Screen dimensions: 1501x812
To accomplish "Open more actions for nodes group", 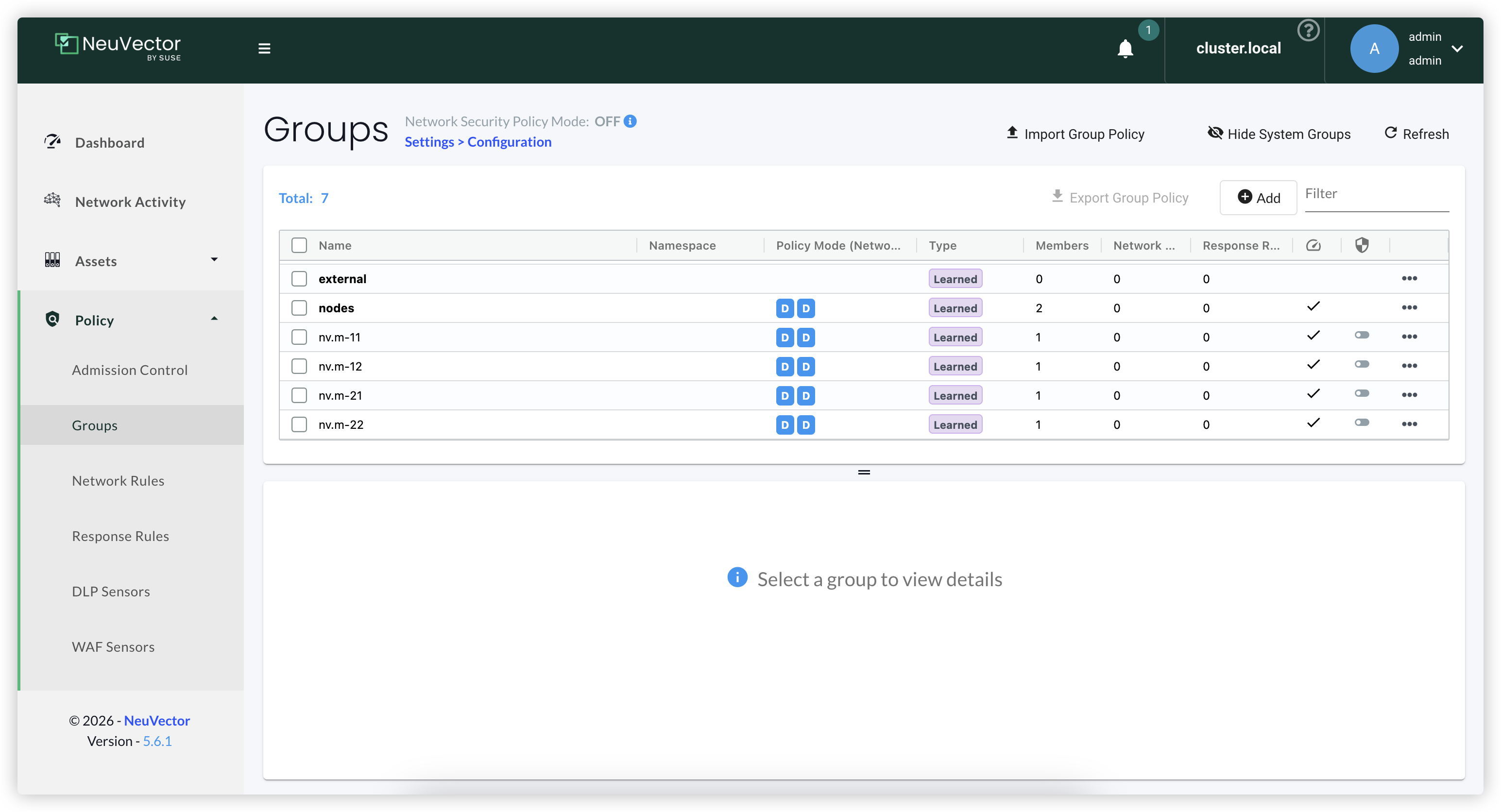I will (x=1409, y=307).
